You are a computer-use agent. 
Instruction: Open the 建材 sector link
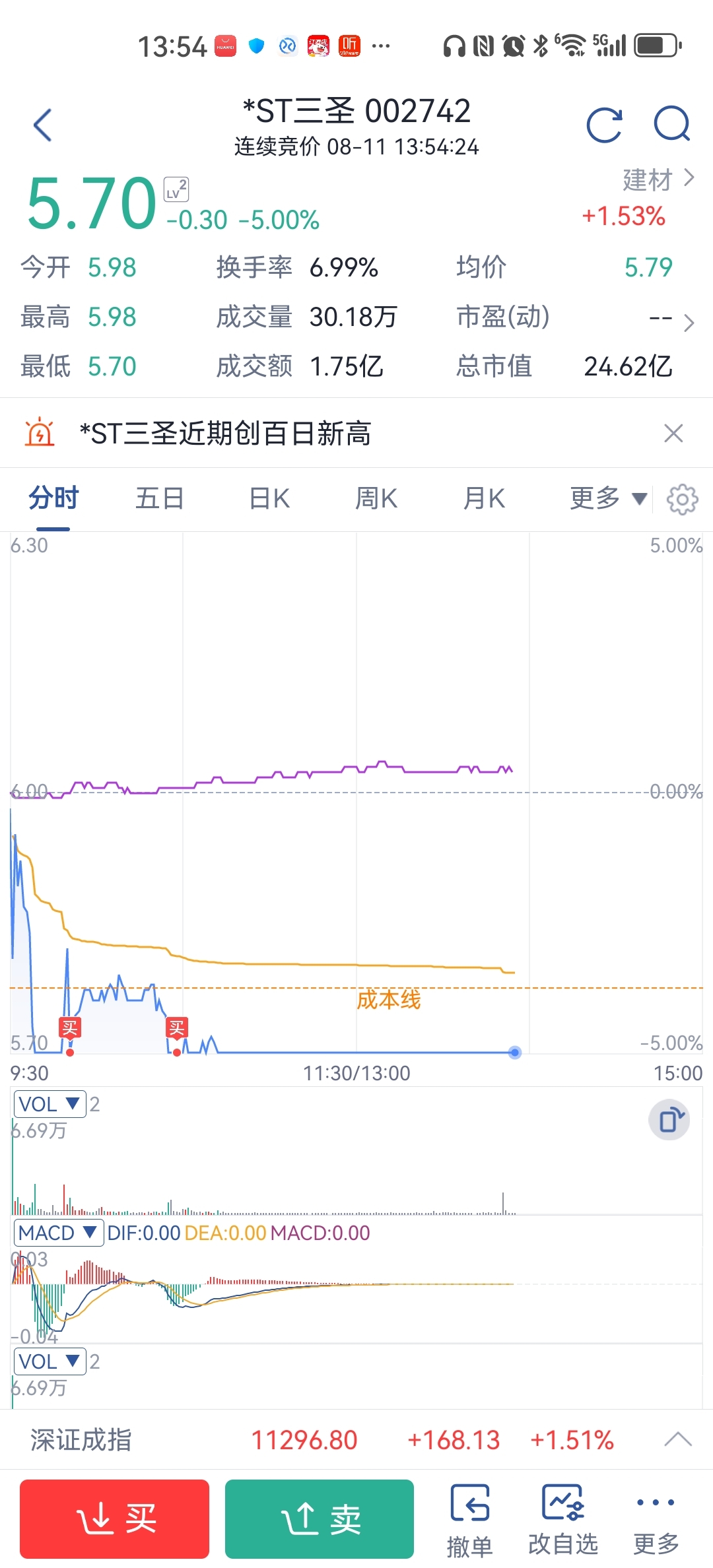(x=658, y=179)
